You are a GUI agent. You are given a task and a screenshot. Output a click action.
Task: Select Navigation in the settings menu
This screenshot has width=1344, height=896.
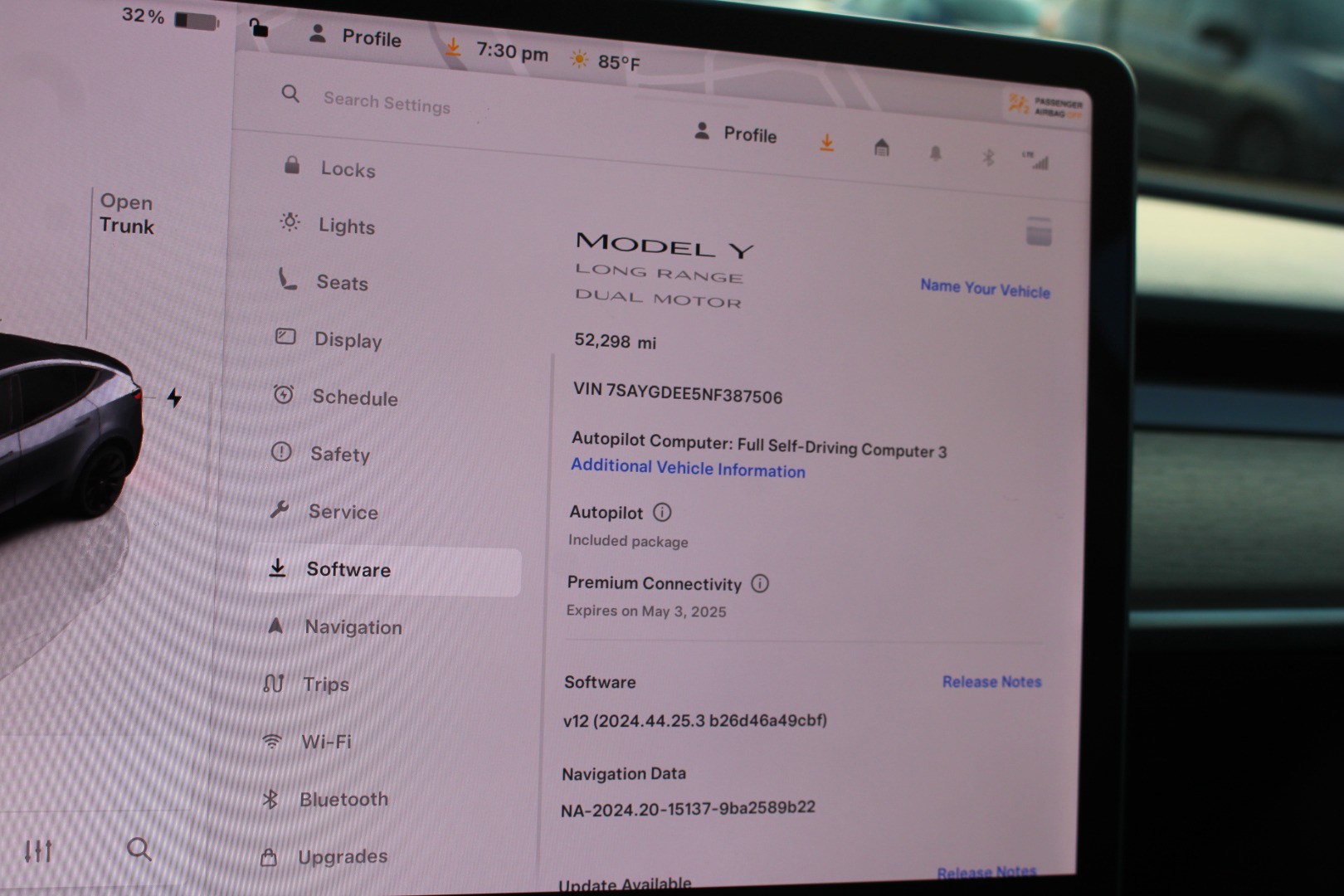coord(353,627)
